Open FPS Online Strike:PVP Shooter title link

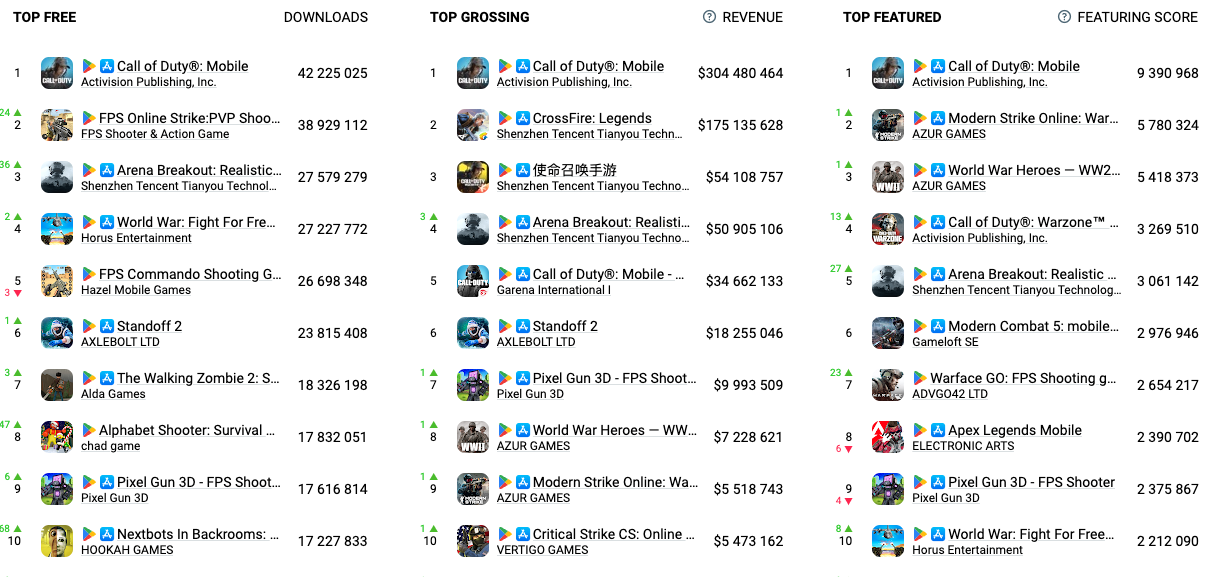tap(189, 118)
